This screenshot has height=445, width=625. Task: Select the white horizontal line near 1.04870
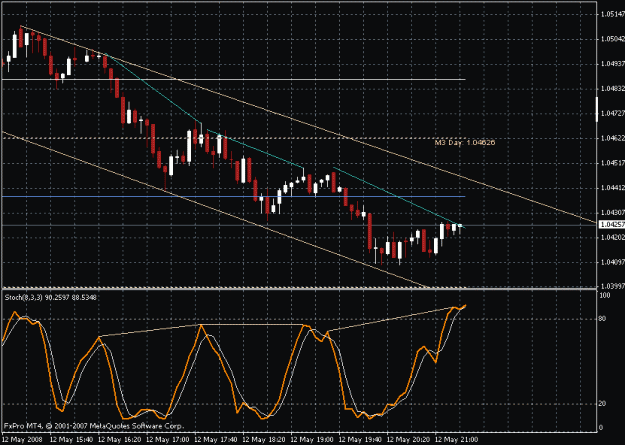pyautogui.click(x=234, y=80)
